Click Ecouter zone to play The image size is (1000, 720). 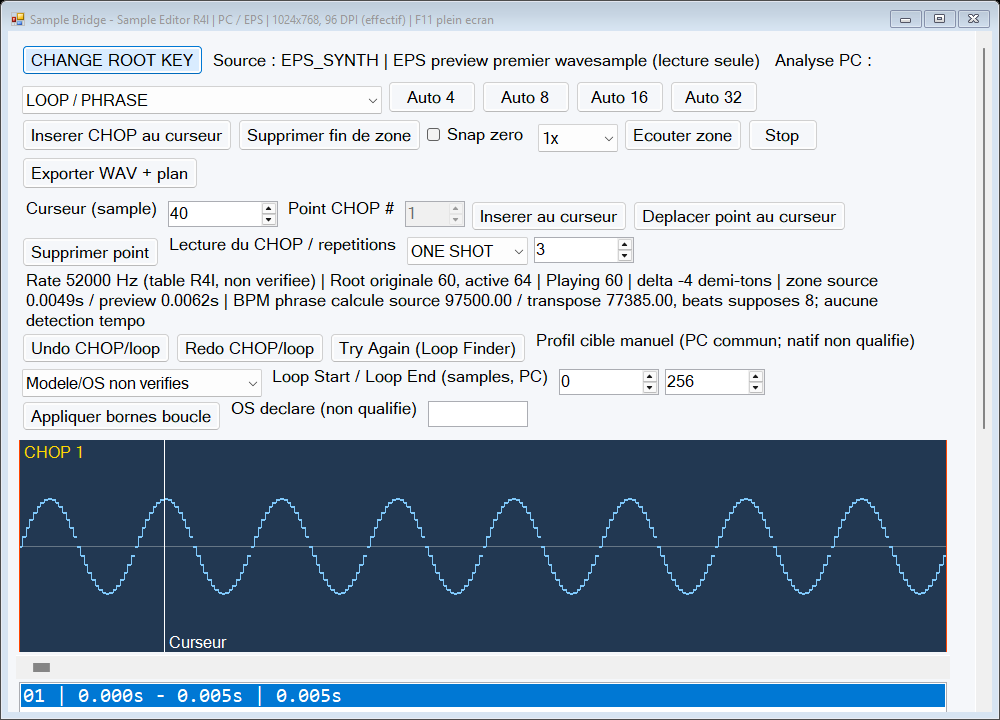point(682,135)
